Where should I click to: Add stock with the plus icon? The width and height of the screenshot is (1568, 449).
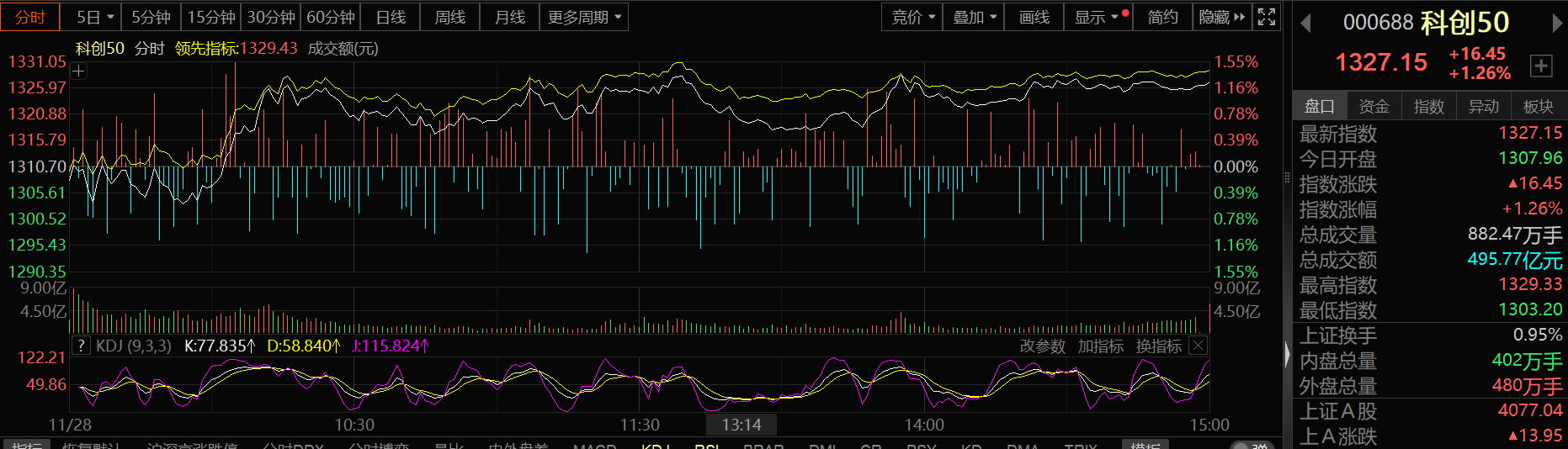click(1540, 66)
